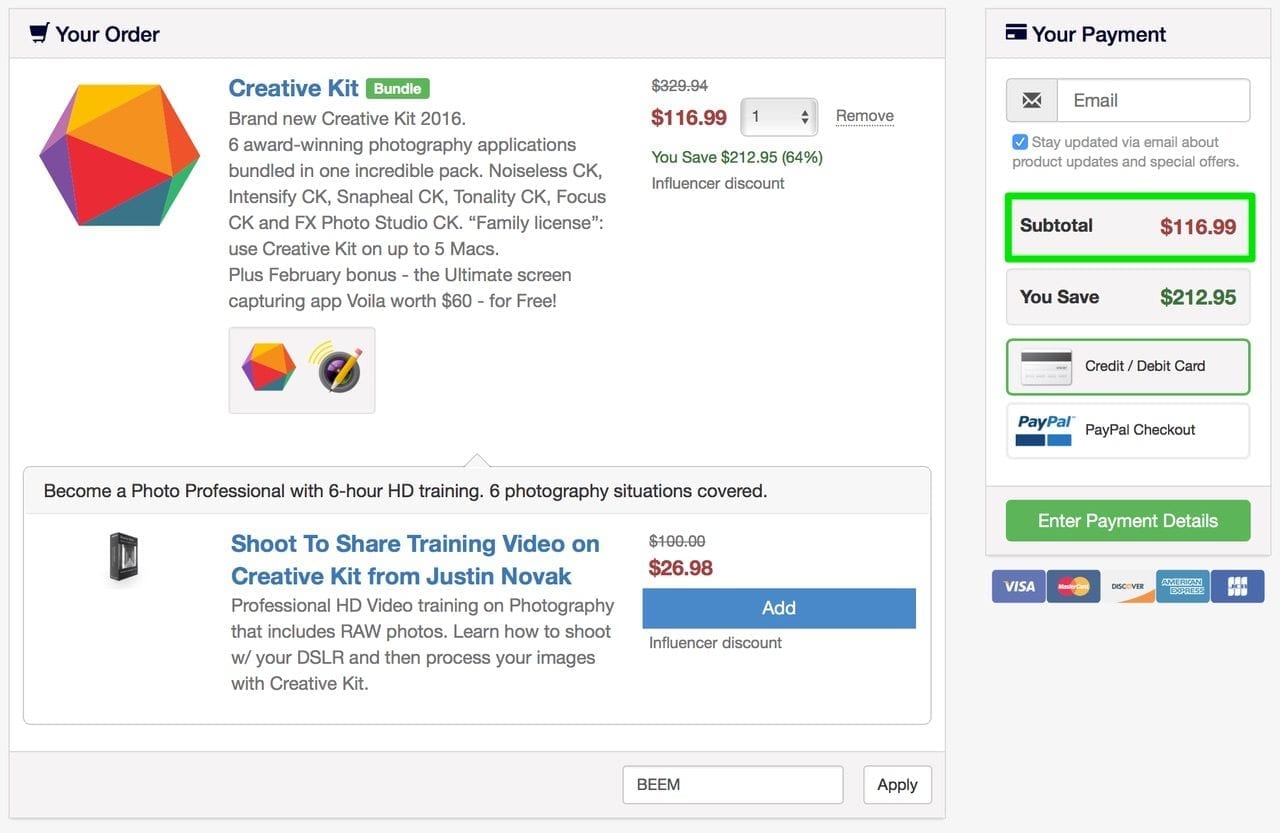Select PayPal Checkout payment option

click(x=1128, y=430)
